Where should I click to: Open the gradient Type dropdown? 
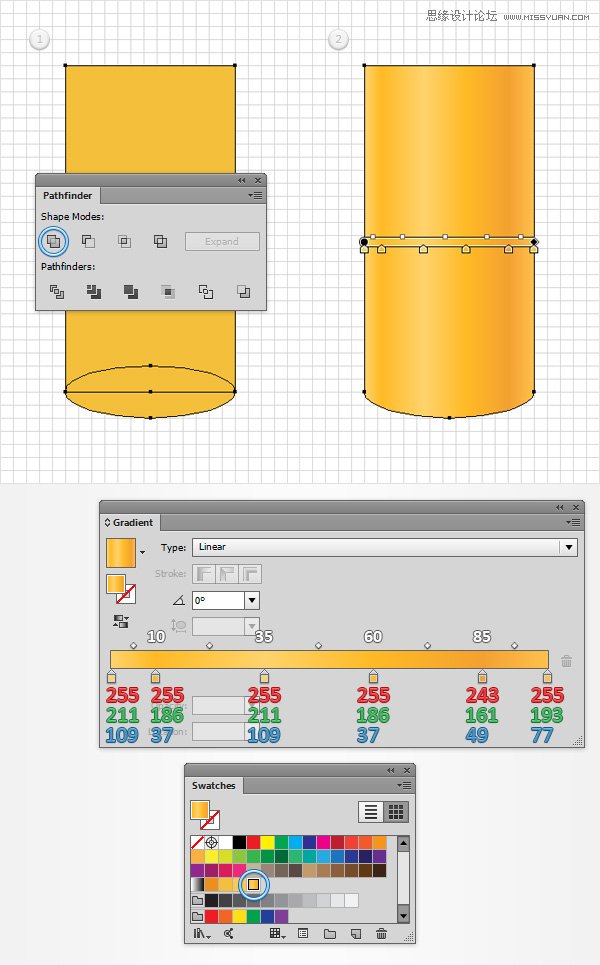pos(568,547)
